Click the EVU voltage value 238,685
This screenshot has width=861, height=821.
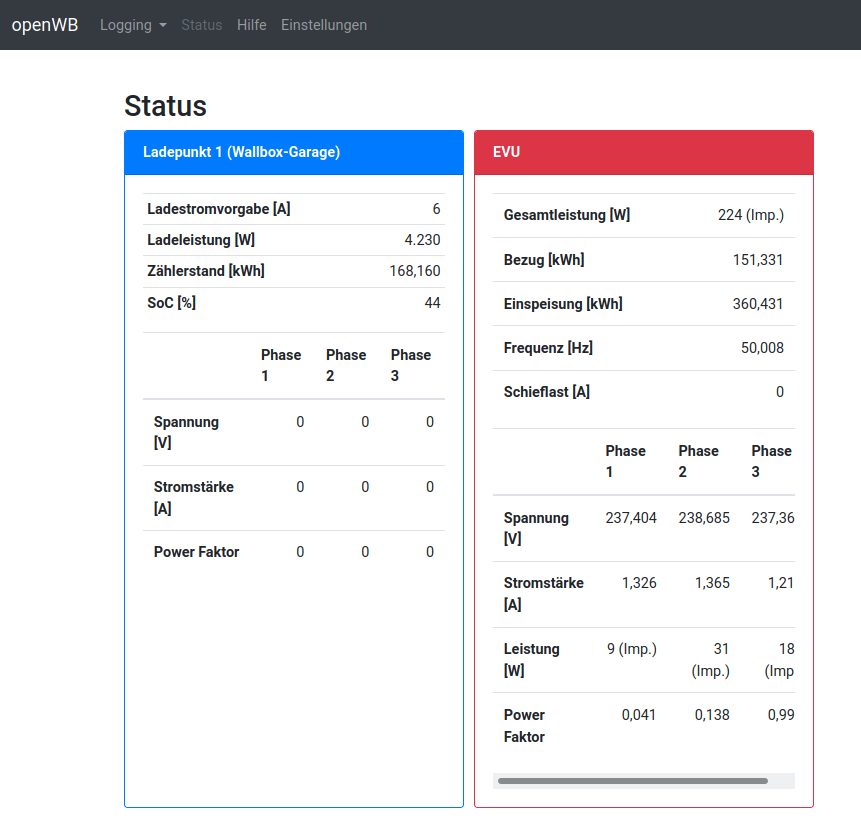[x=704, y=518]
